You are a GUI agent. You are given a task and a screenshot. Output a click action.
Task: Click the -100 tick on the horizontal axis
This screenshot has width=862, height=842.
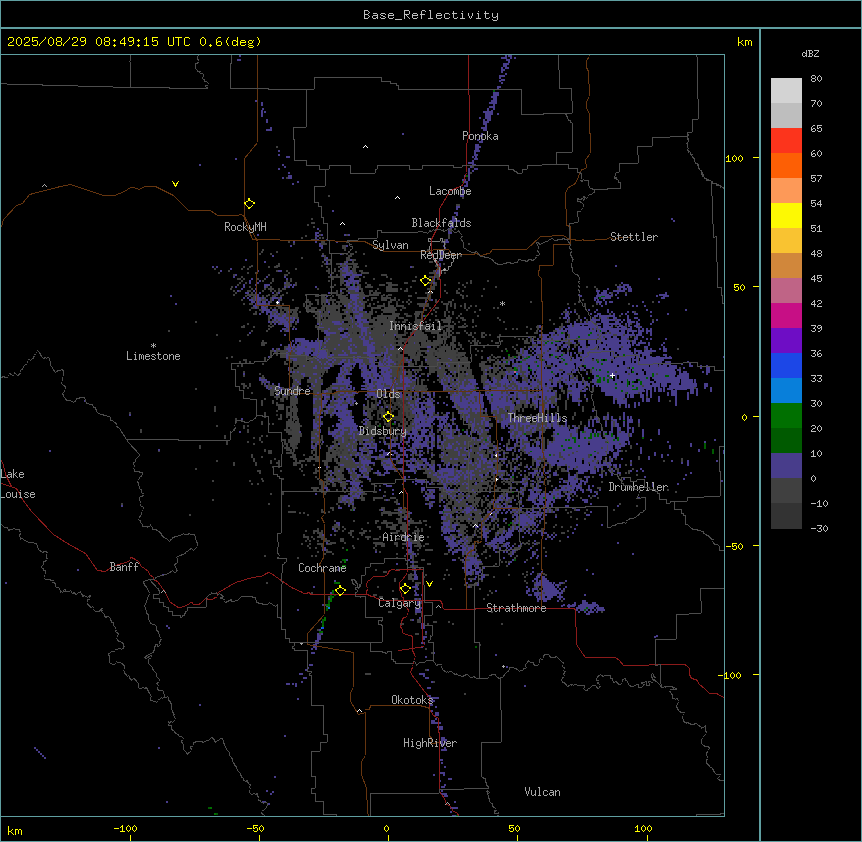click(x=125, y=828)
